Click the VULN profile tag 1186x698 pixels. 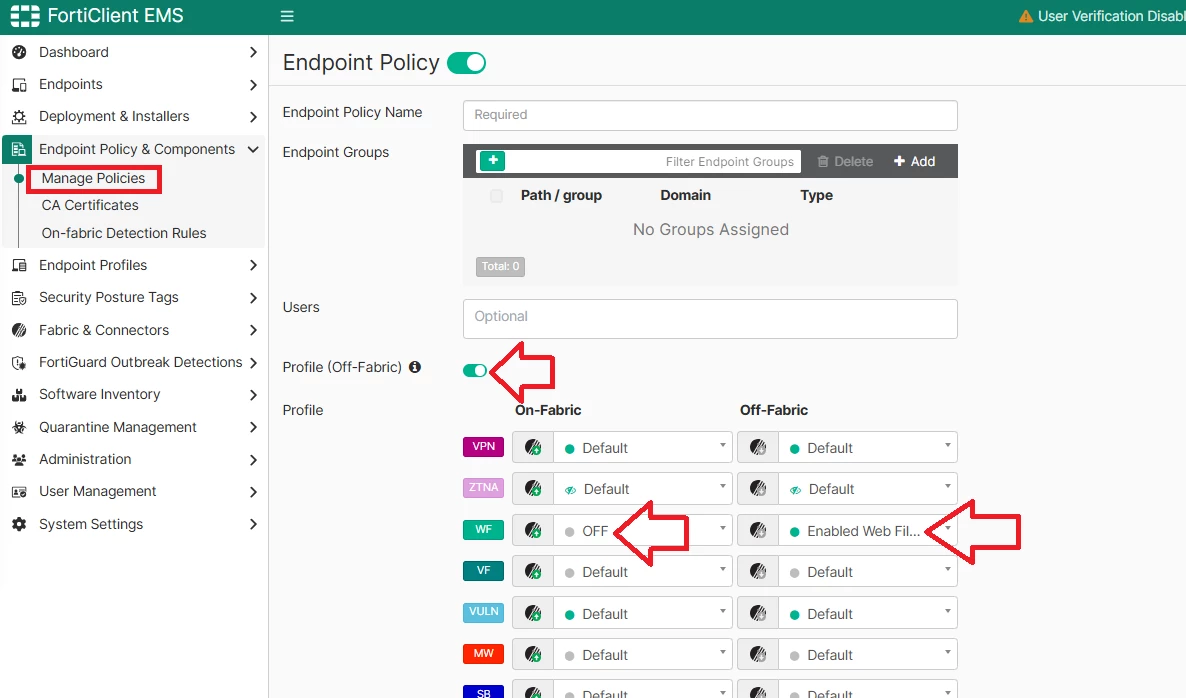(483, 612)
